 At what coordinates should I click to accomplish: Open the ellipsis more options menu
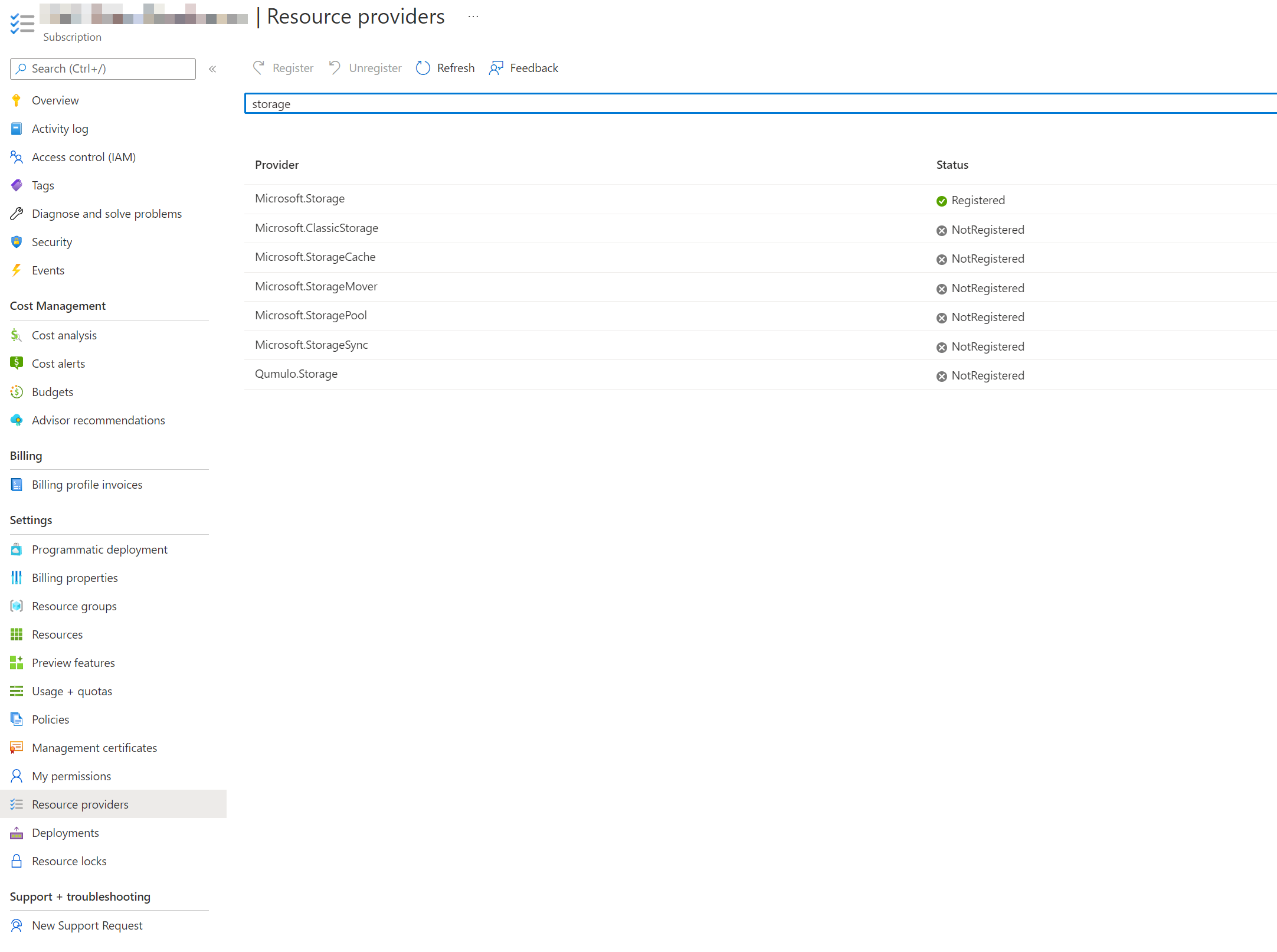tap(473, 17)
